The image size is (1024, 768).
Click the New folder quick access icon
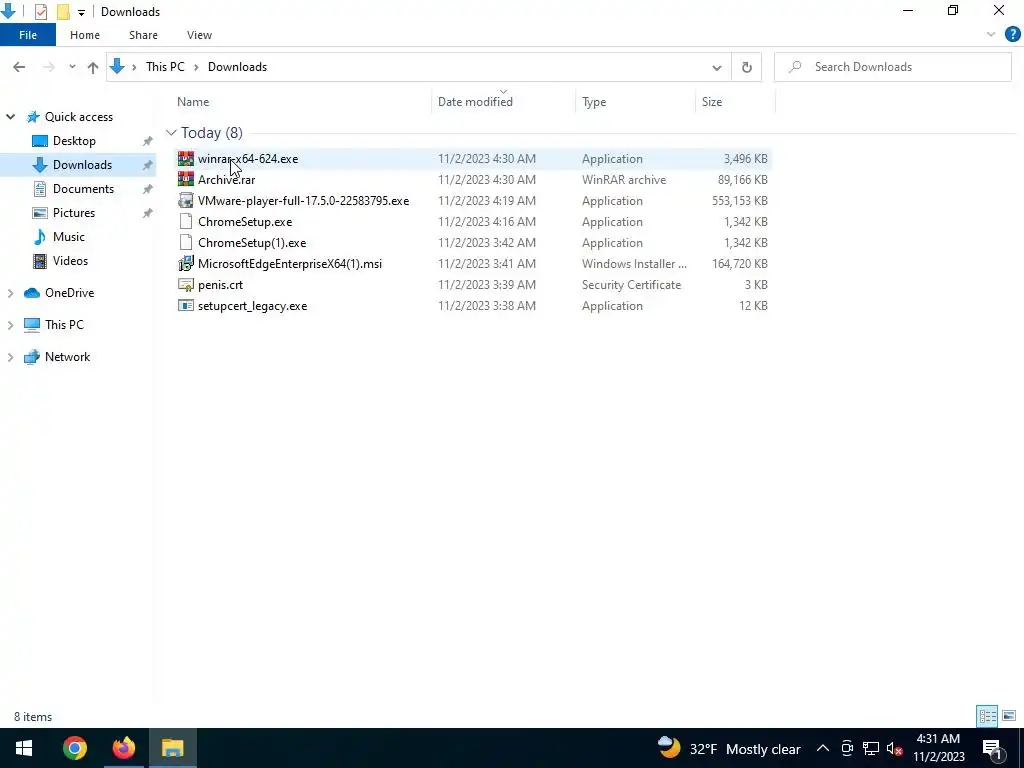click(63, 12)
